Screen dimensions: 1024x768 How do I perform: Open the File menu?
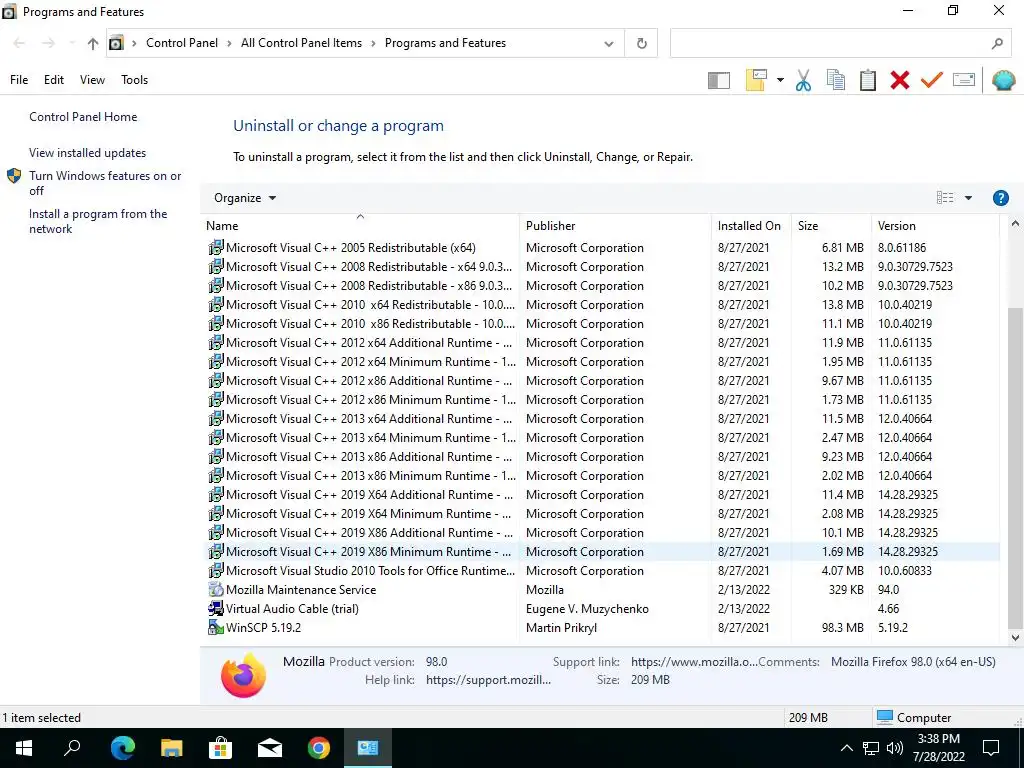pyautogui.click(x=19, y=80)
